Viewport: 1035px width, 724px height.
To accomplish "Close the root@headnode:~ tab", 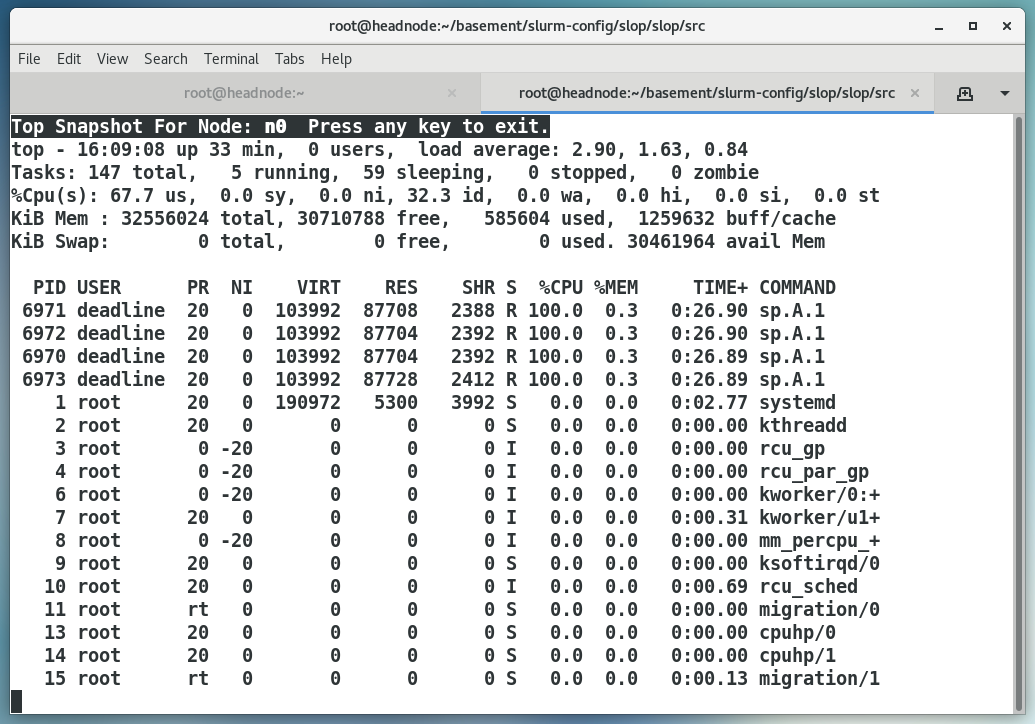I will (451, 93).
